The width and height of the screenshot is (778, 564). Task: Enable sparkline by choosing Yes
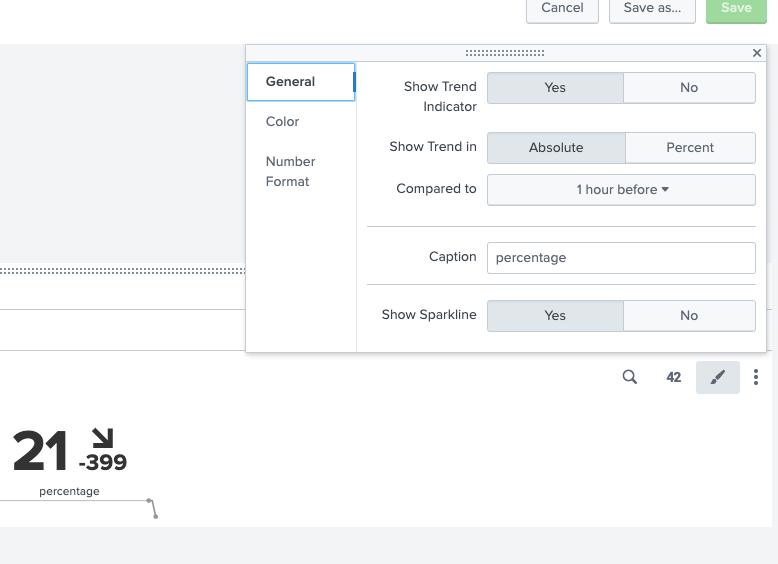click(x=555, y=315)
